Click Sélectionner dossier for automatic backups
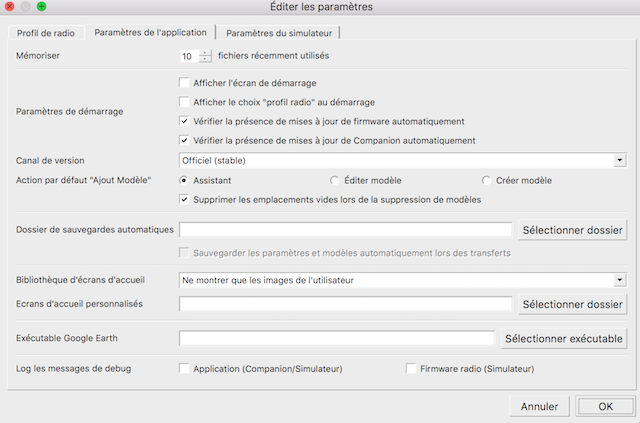Viewport: 640px width, 423px height. click(x=572, y=230)
